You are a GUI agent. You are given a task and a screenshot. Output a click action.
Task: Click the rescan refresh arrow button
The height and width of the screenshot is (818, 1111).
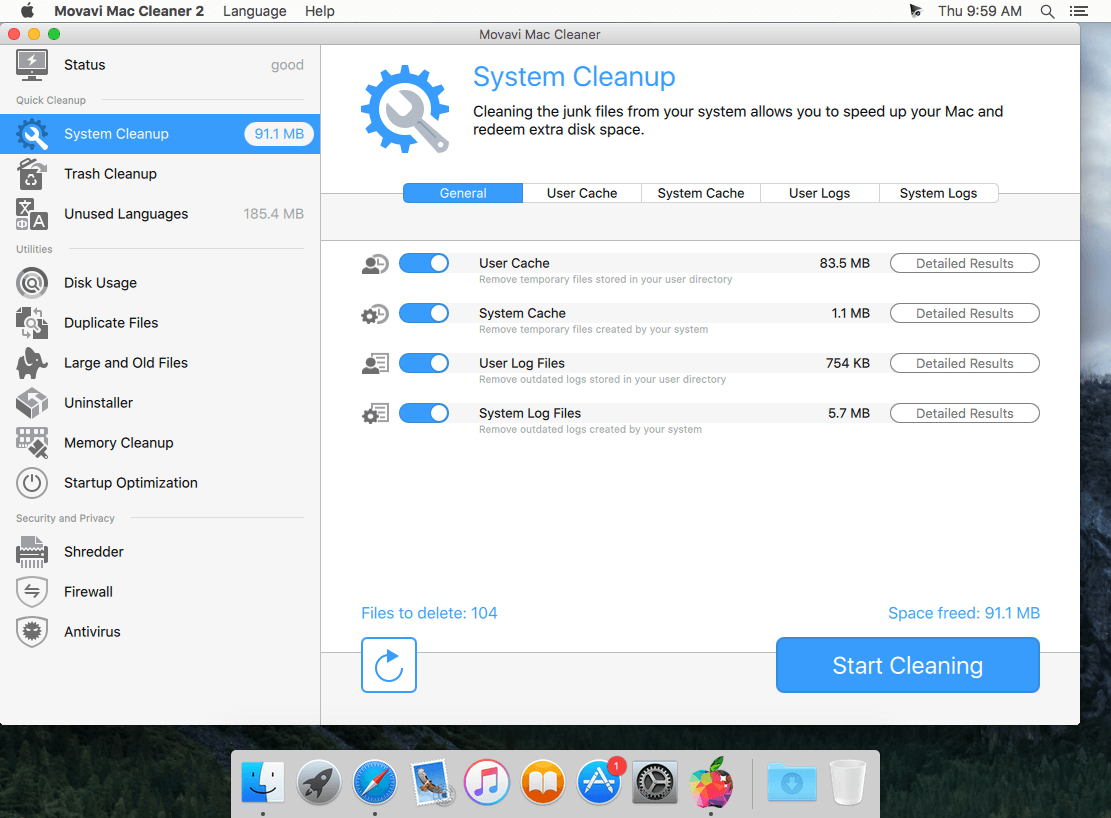coord(389,665)
